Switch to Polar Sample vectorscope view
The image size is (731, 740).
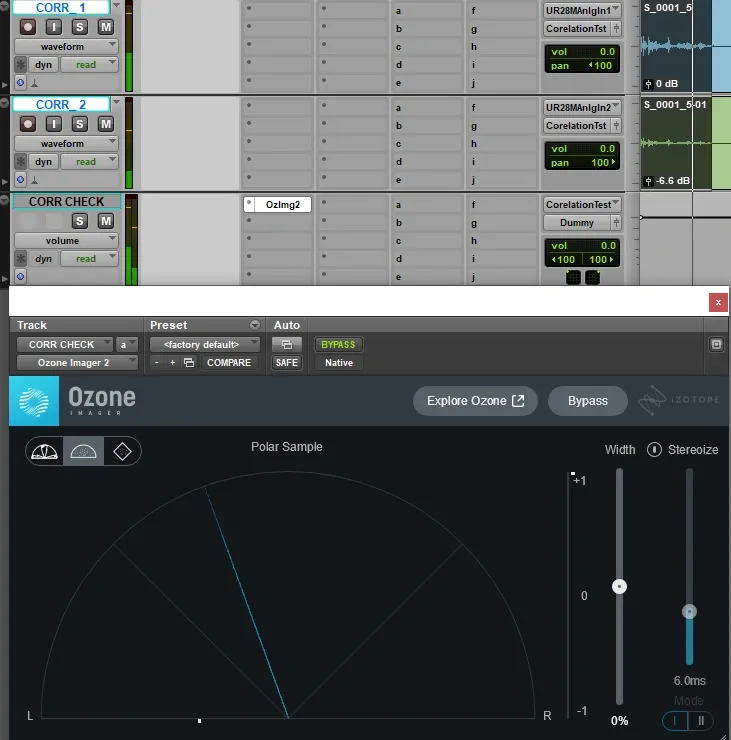coord(84,451)
